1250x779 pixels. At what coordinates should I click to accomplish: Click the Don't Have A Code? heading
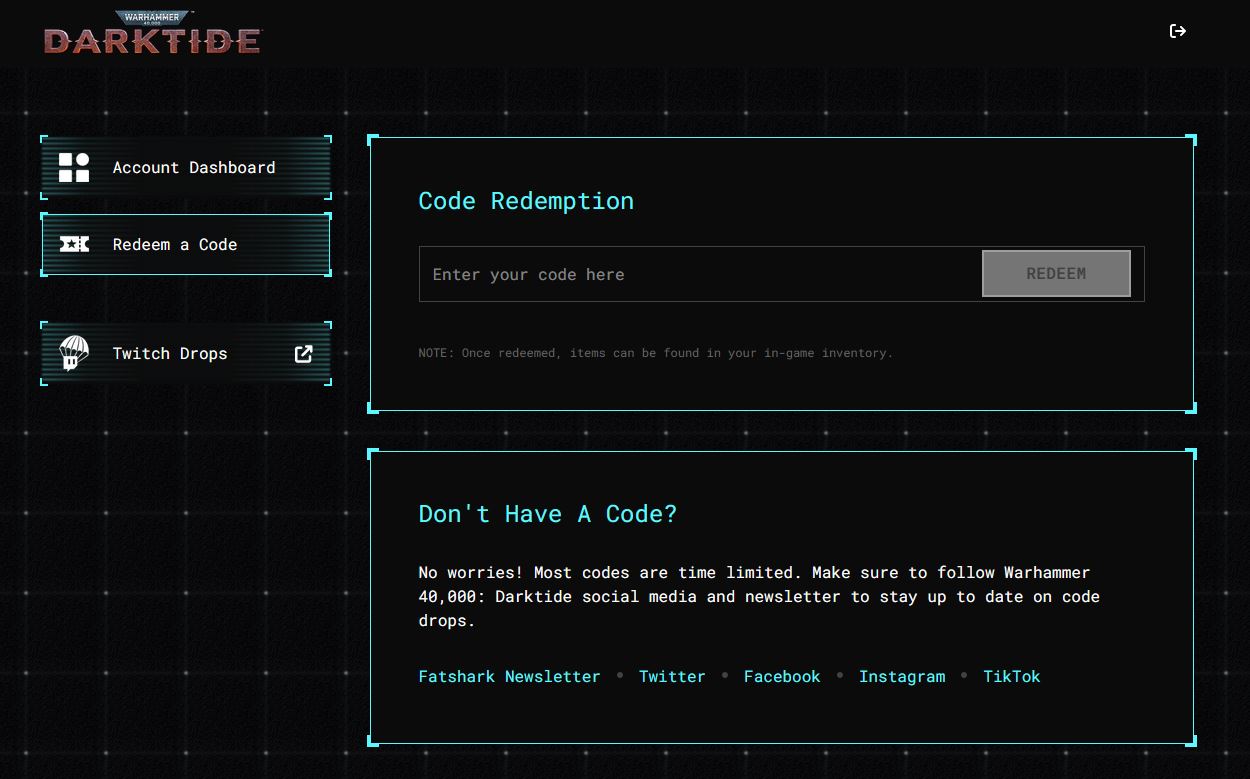tap(547, 514)
